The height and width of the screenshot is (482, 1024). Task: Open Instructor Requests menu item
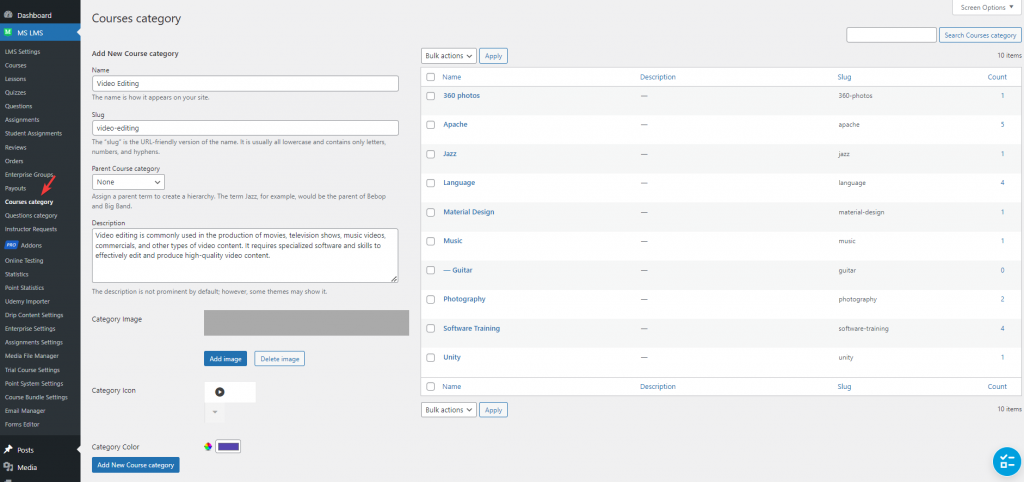pos(31,229)
